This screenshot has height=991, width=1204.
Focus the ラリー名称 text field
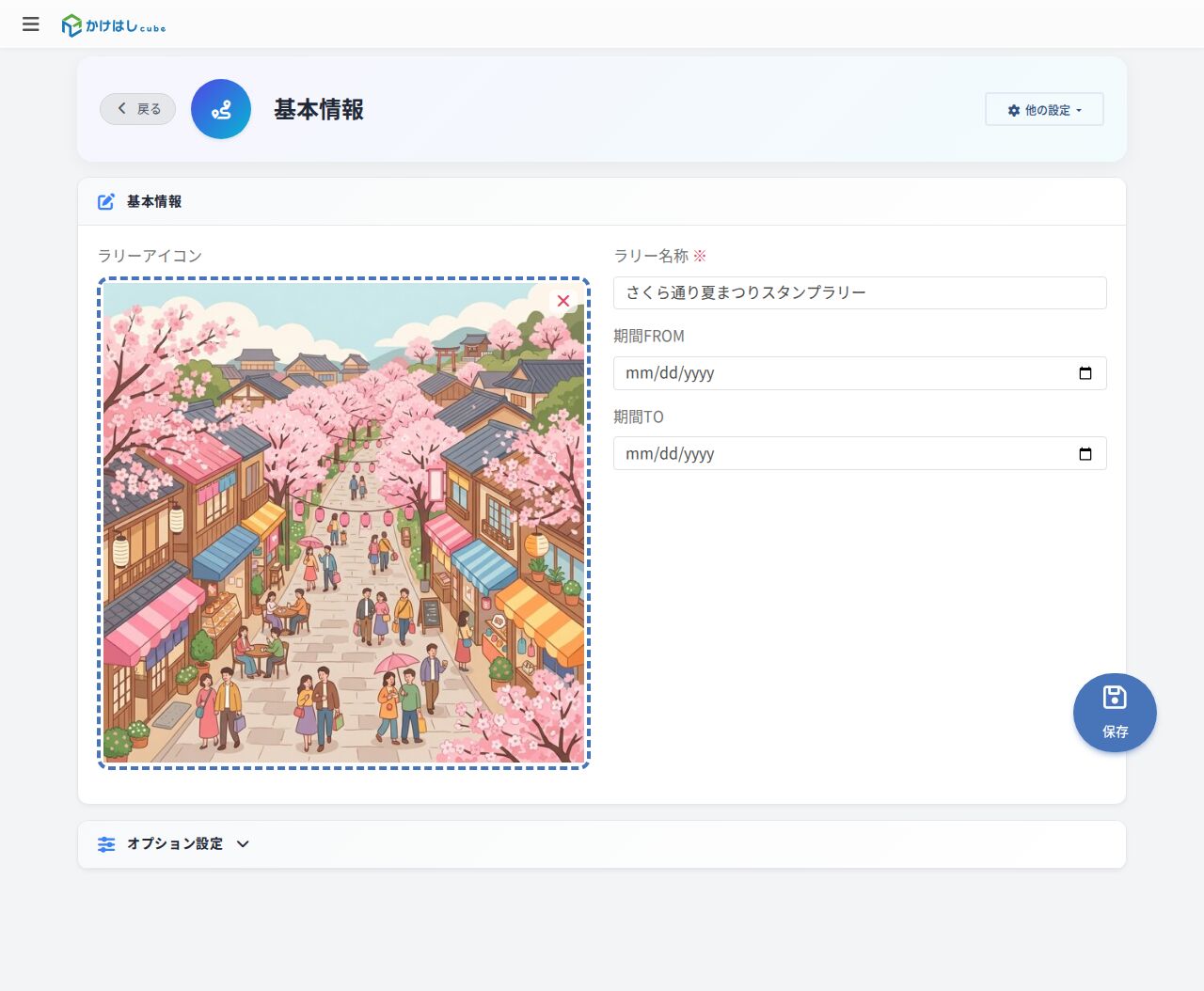(860, 292)
